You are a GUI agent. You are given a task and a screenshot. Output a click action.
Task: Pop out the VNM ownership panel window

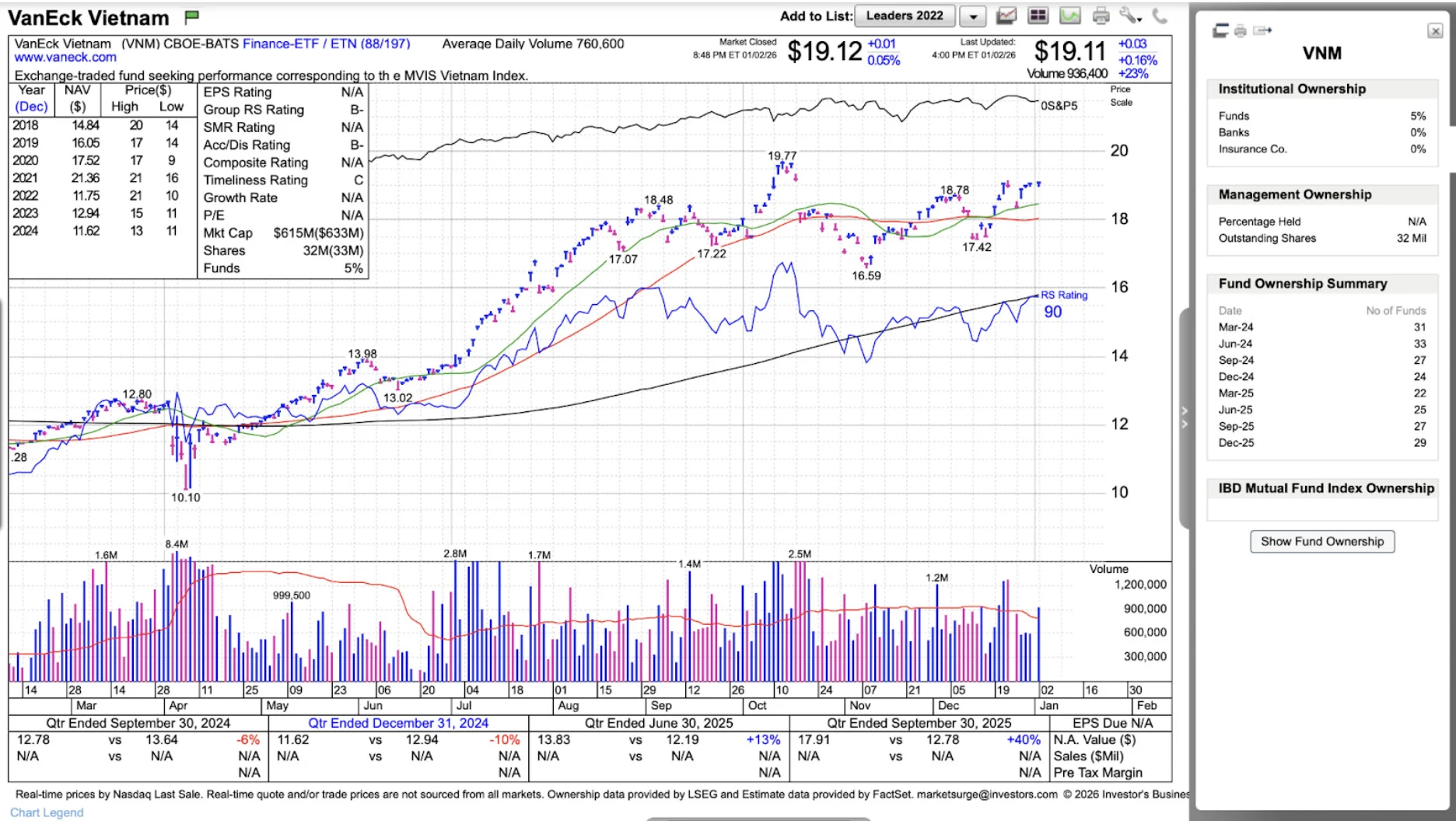pyautogui.click(x=1220, y=30)
